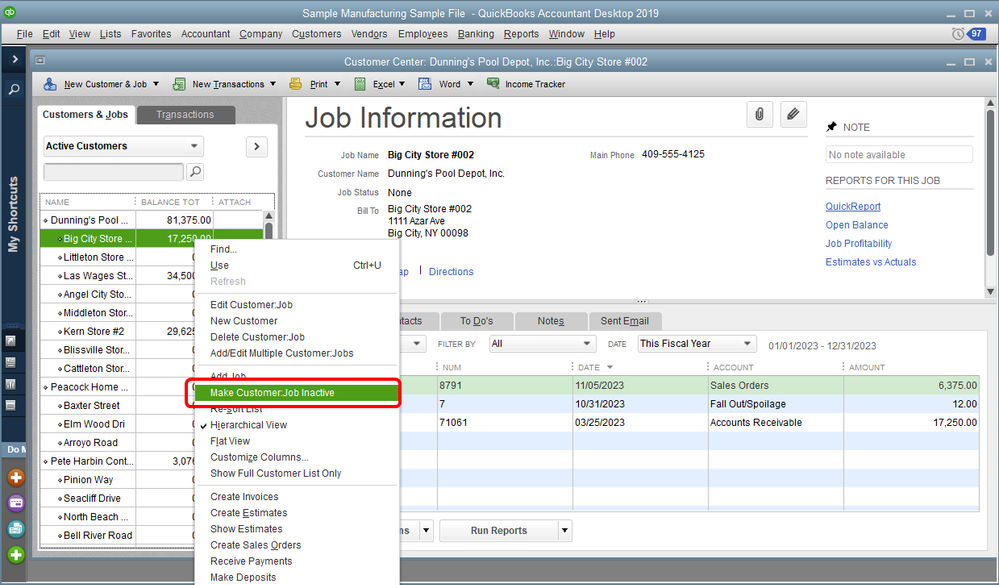Switch to Flat View in context menu

click(x=230, y=441)
